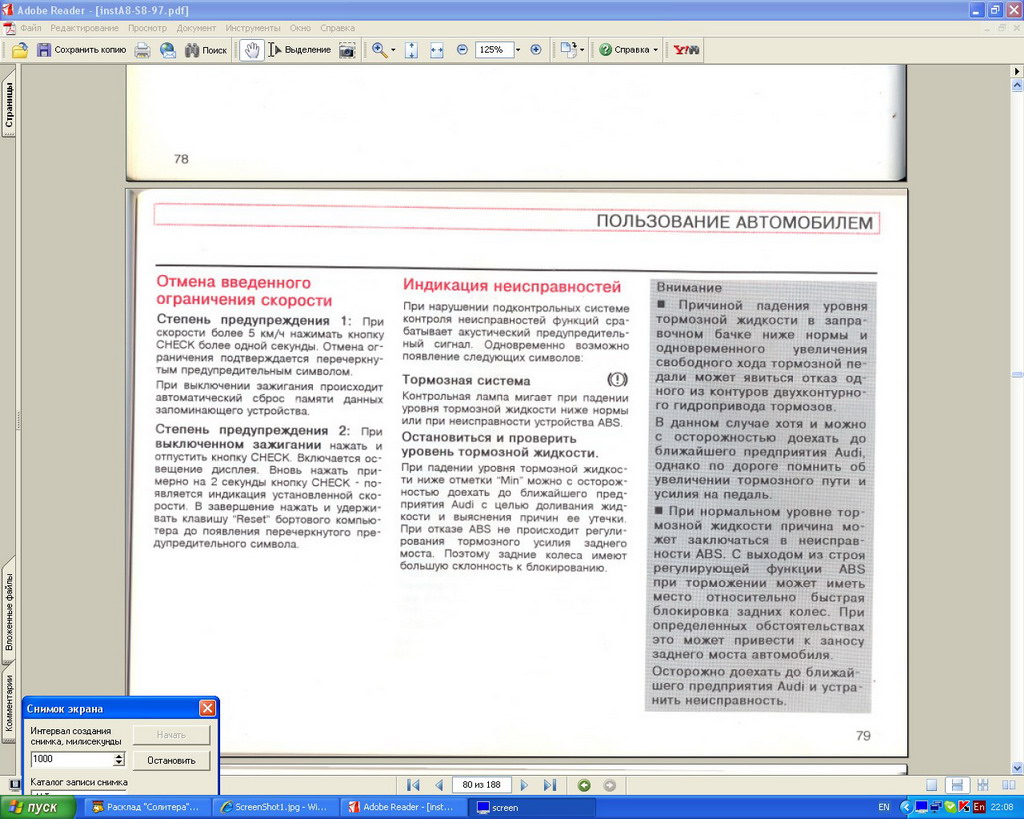Click the Fit Width icon

point(437,50)
